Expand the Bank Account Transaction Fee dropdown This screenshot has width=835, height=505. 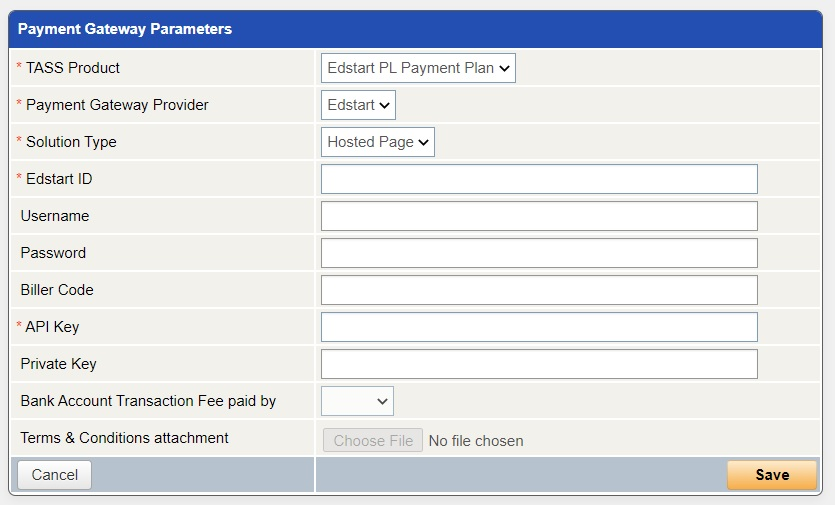pos(357,401)
